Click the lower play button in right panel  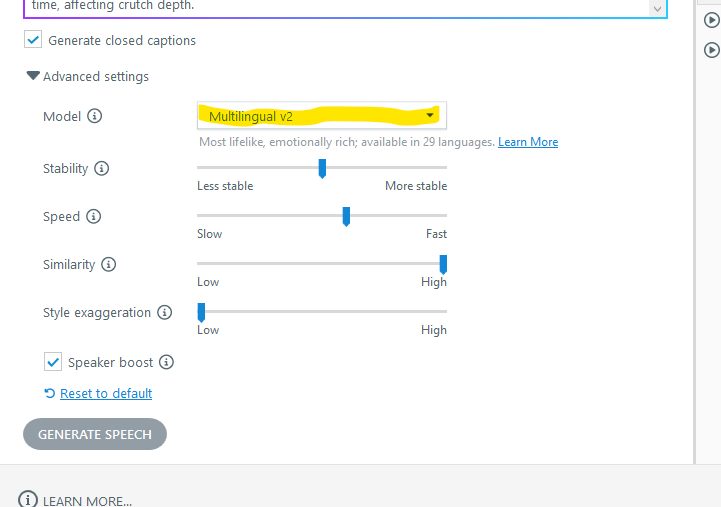712,49
